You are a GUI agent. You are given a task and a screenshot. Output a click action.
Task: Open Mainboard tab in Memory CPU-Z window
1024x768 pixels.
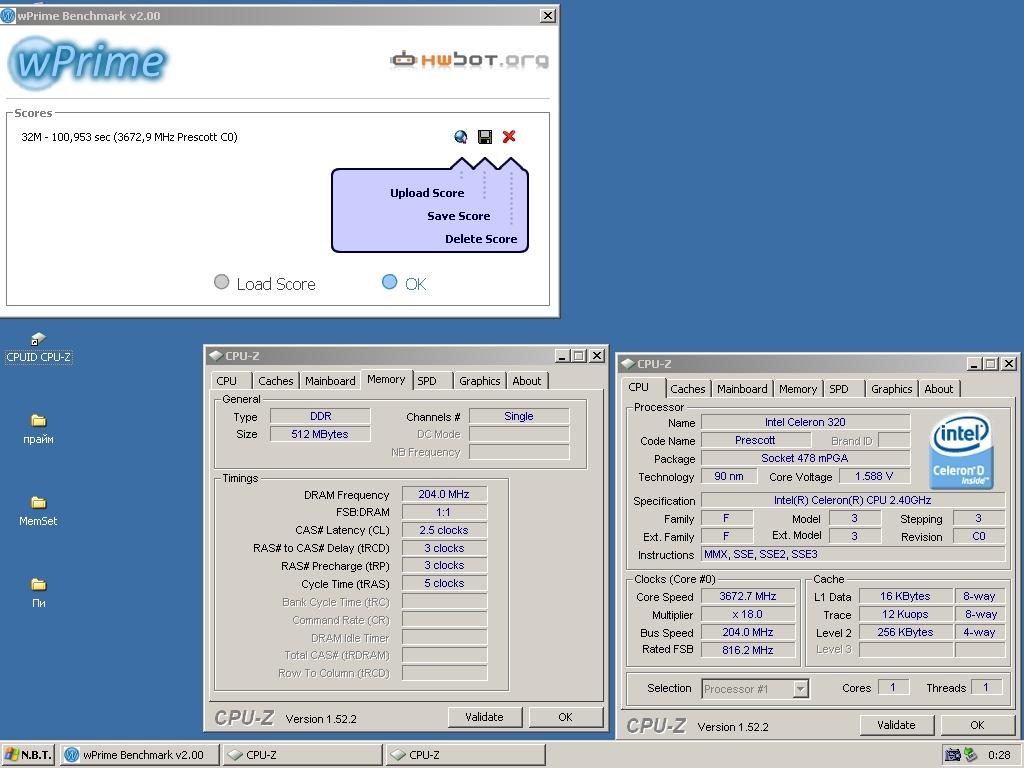pos(330,381)
